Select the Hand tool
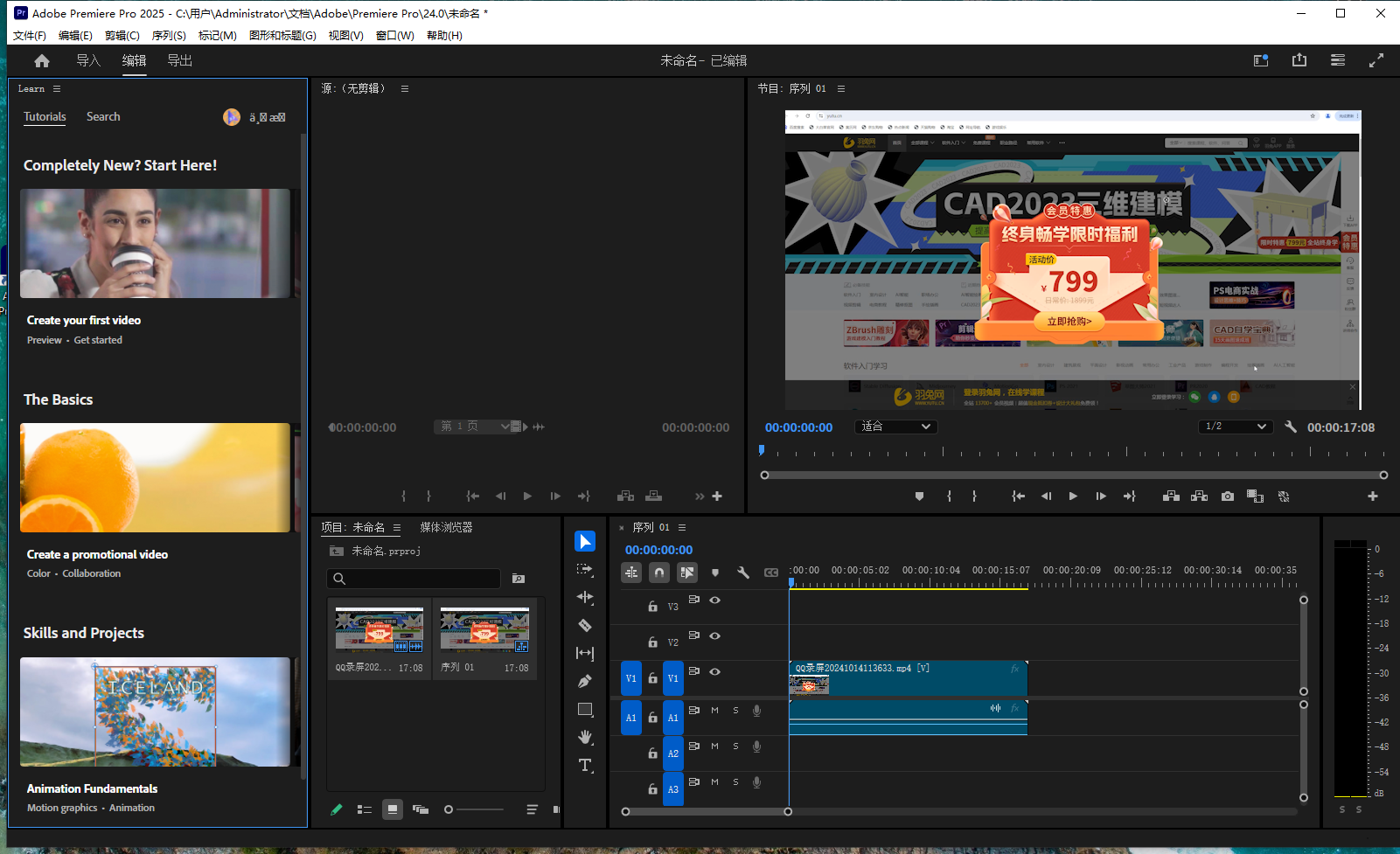 pyautogui.click(x=585, y=737)
